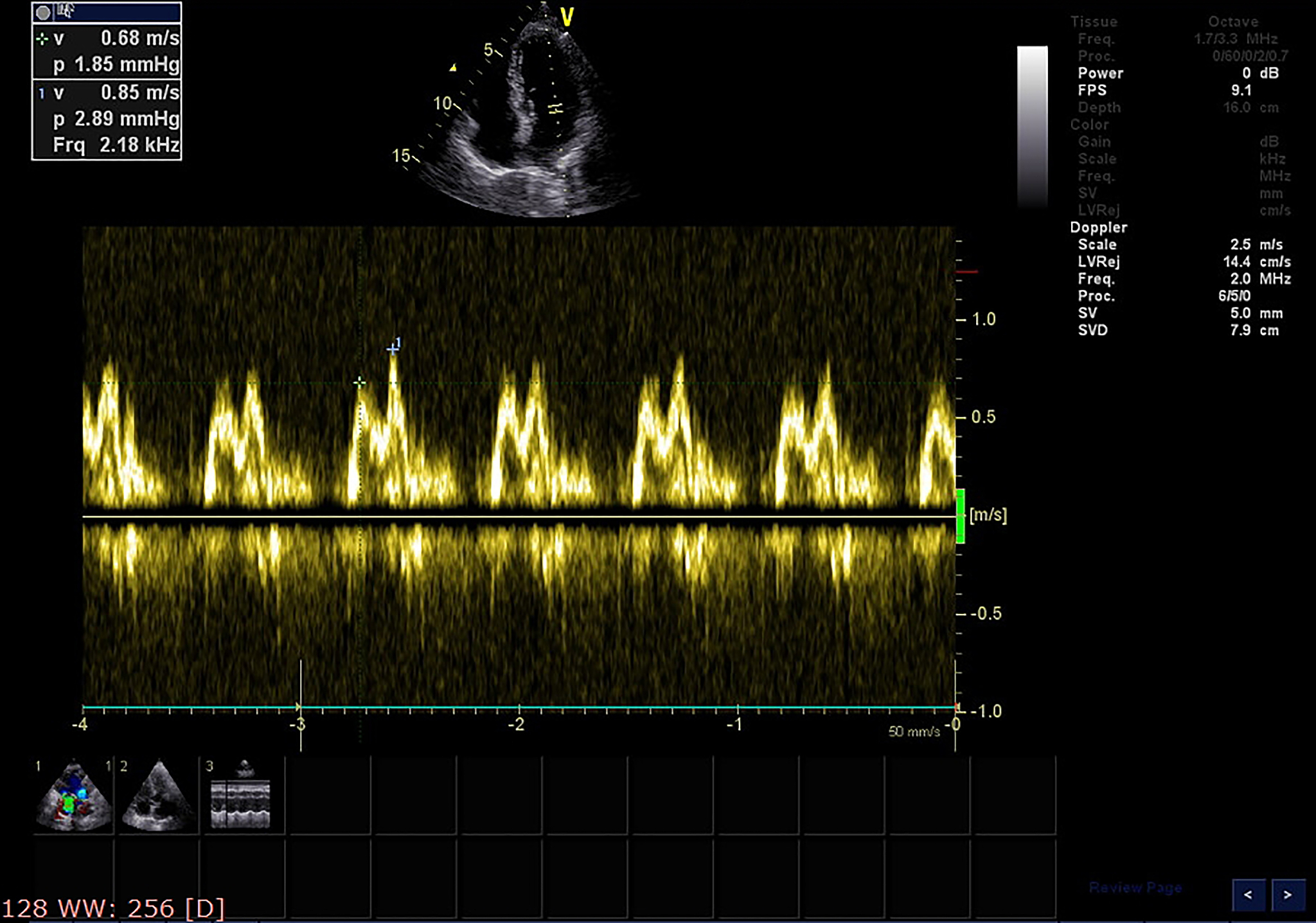
Task: Select the green crosshair caliper on waveform
Action: [x=359, y=383]
